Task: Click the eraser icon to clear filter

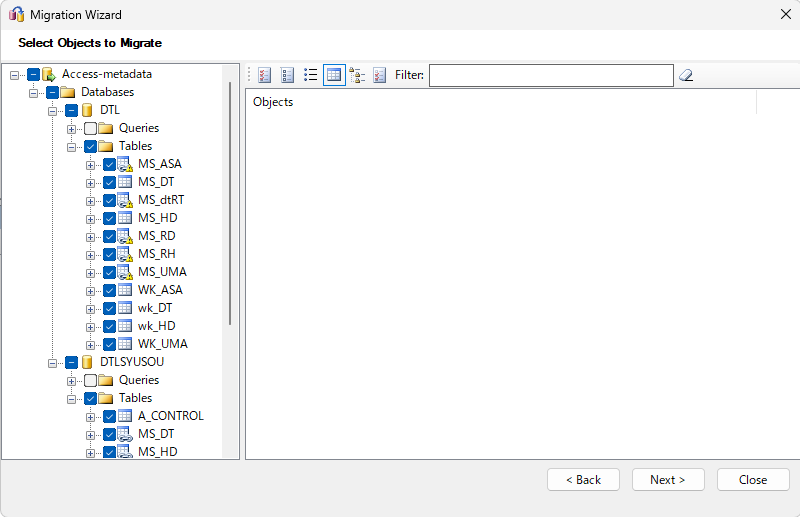Action: pyautogui.click(x=686, y=75)
